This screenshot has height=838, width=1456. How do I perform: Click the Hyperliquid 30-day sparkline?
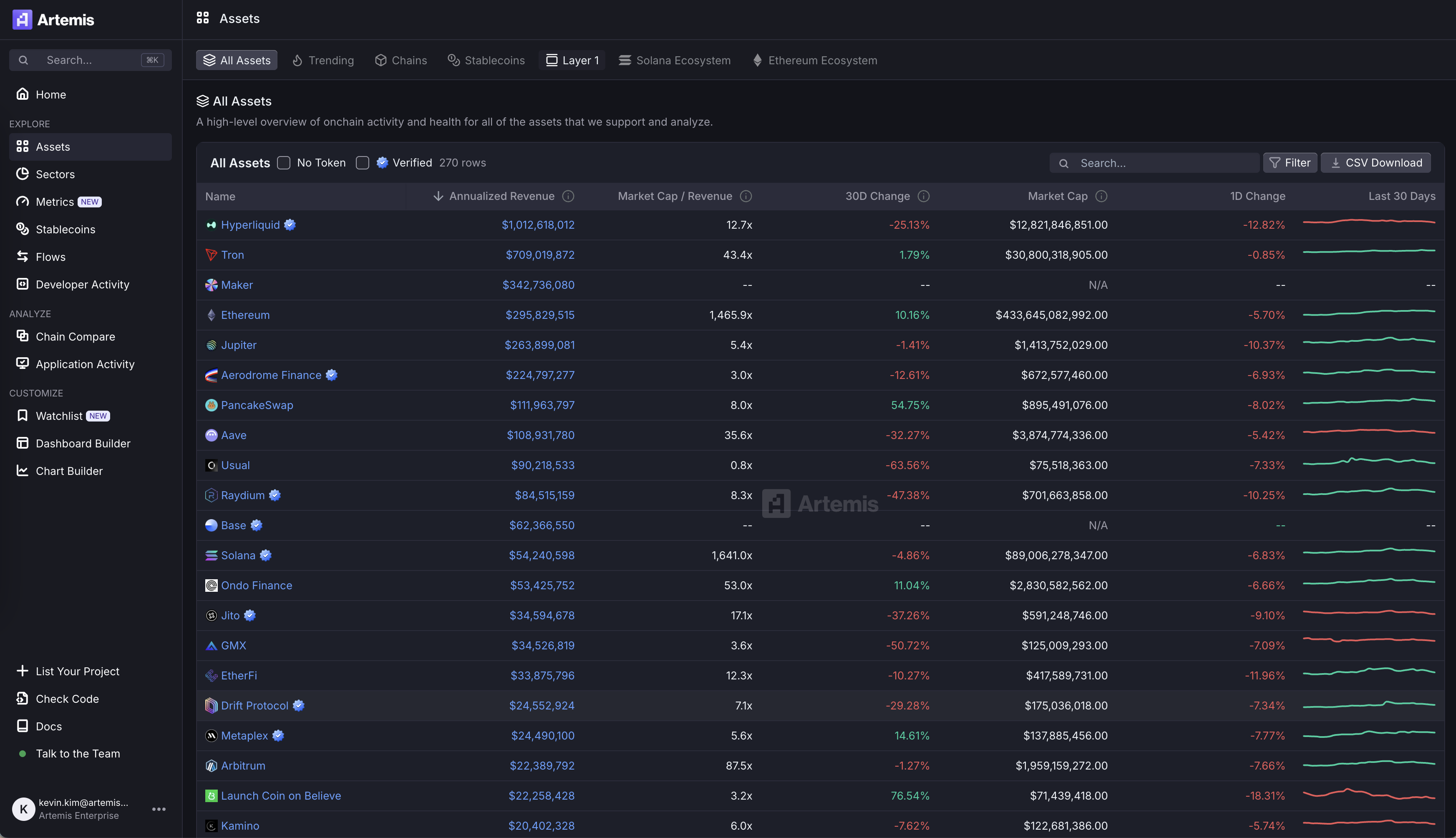click(x=1368, y=222)
